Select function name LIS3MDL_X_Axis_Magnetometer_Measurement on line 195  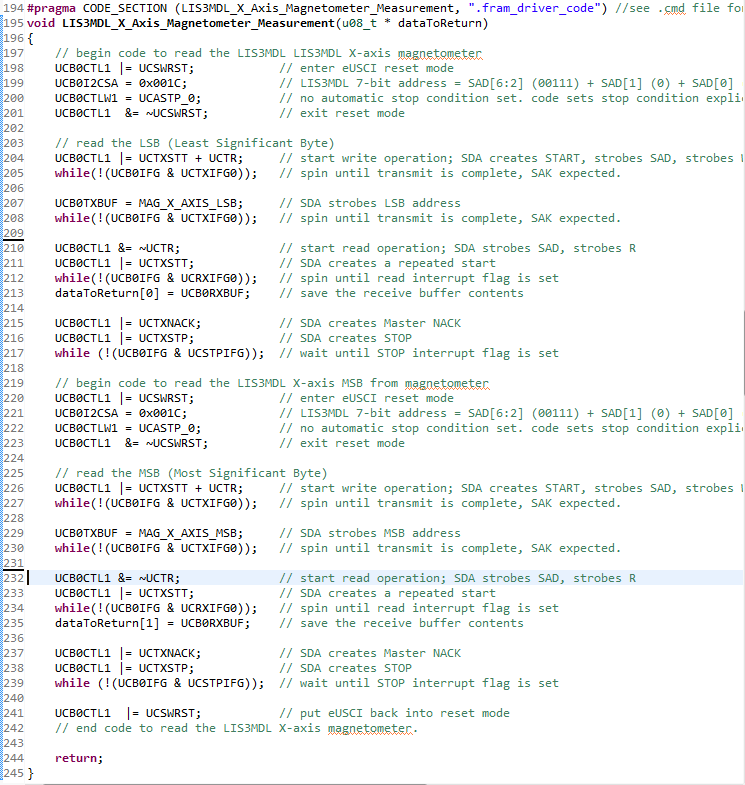(x=198, y=23)
